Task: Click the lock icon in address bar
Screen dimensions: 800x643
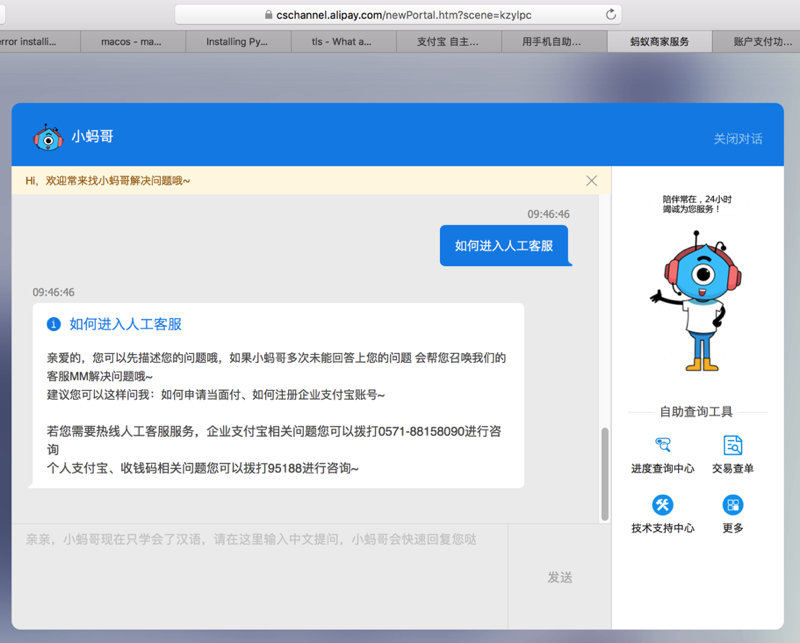Action: coord(268,15)
